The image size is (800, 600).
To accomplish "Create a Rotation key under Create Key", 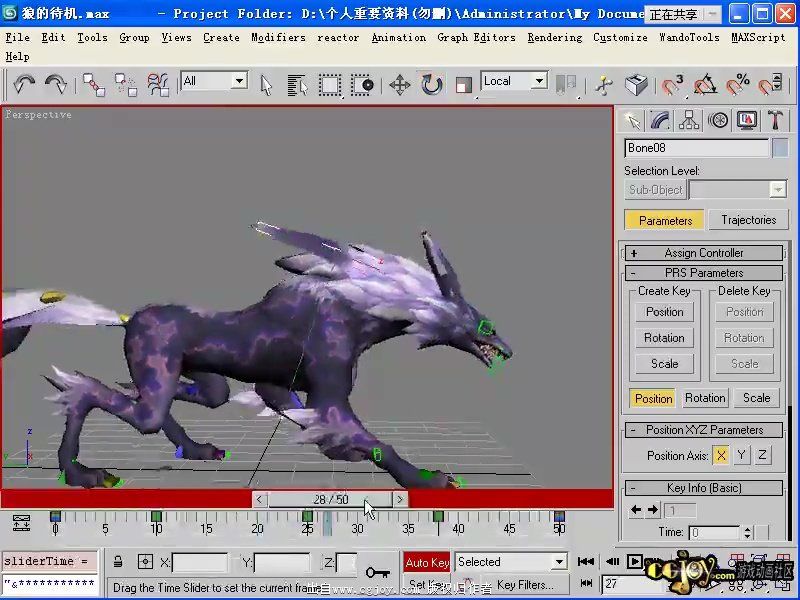I will tap(664, 338).
